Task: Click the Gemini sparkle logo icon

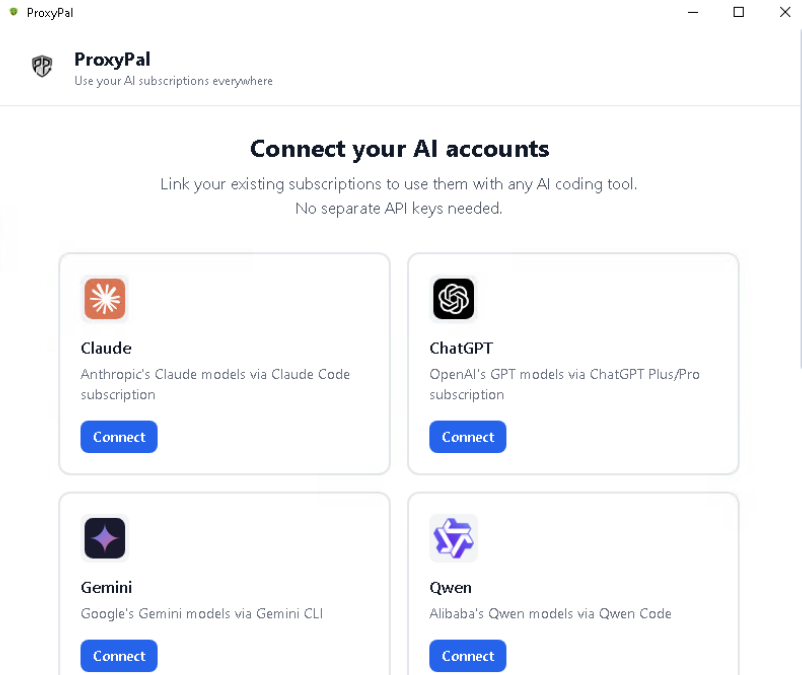Action: 105,539
